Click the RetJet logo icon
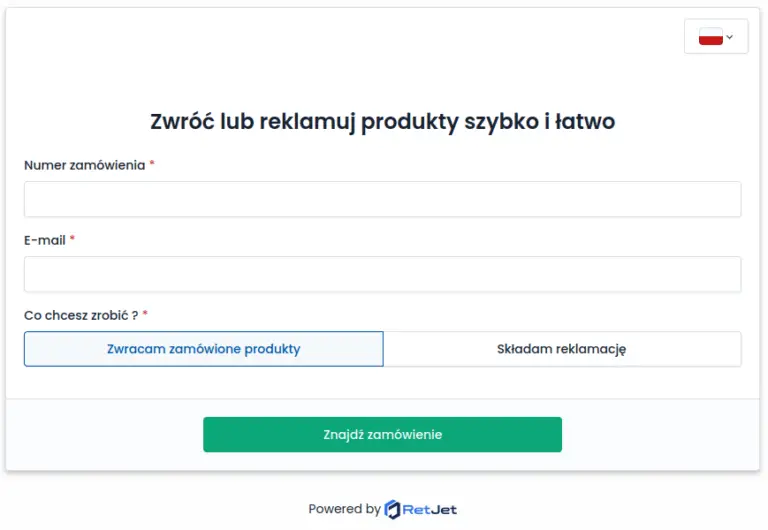The image size is (768, 530). point(393,509)
